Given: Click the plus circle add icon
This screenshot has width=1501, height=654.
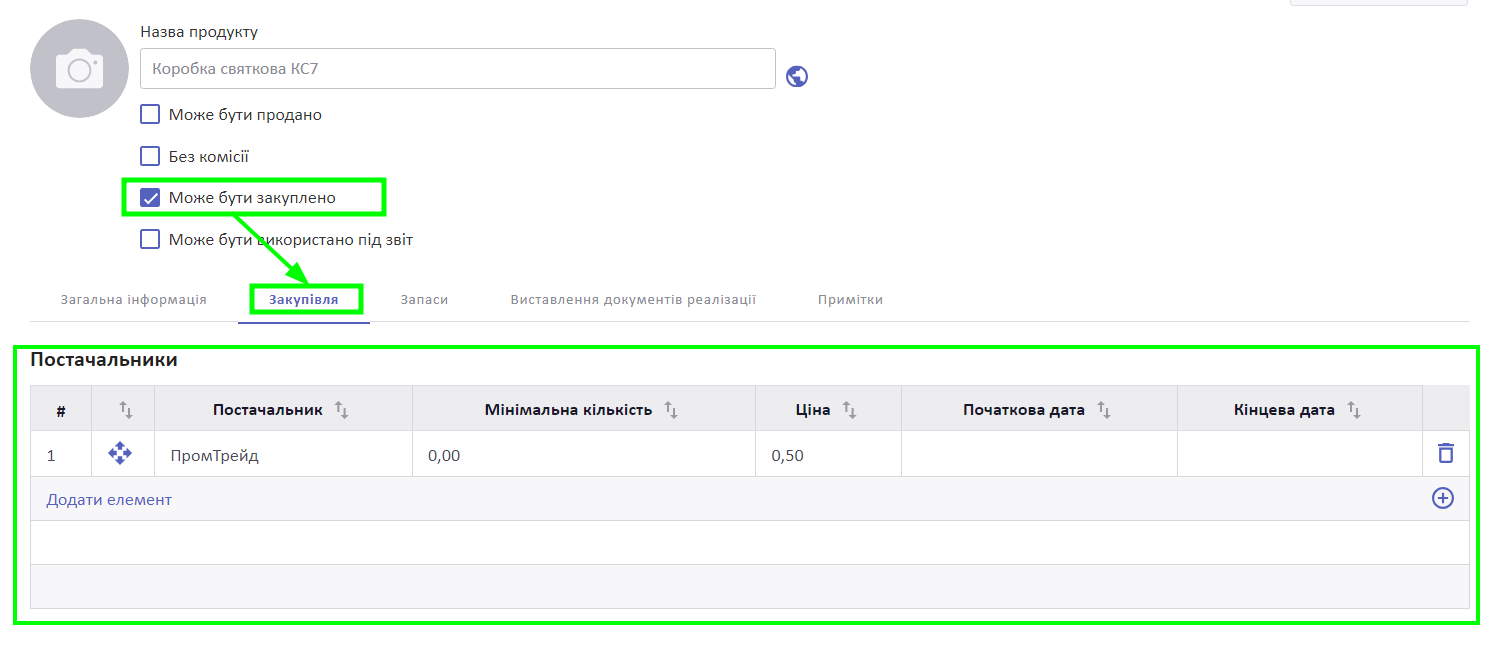Looking at the screenshot, I should pyautogui.click(x=1442, y=498).
